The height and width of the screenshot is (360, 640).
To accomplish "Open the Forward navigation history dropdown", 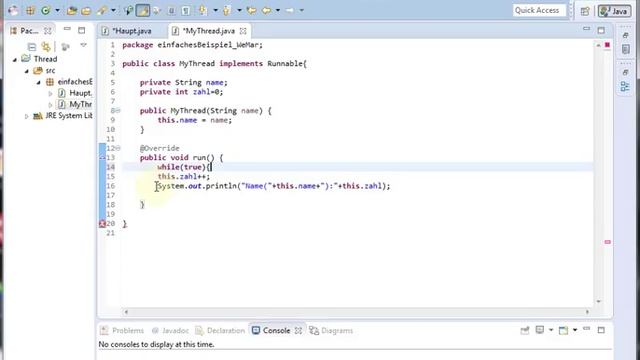I will (302, 11).
